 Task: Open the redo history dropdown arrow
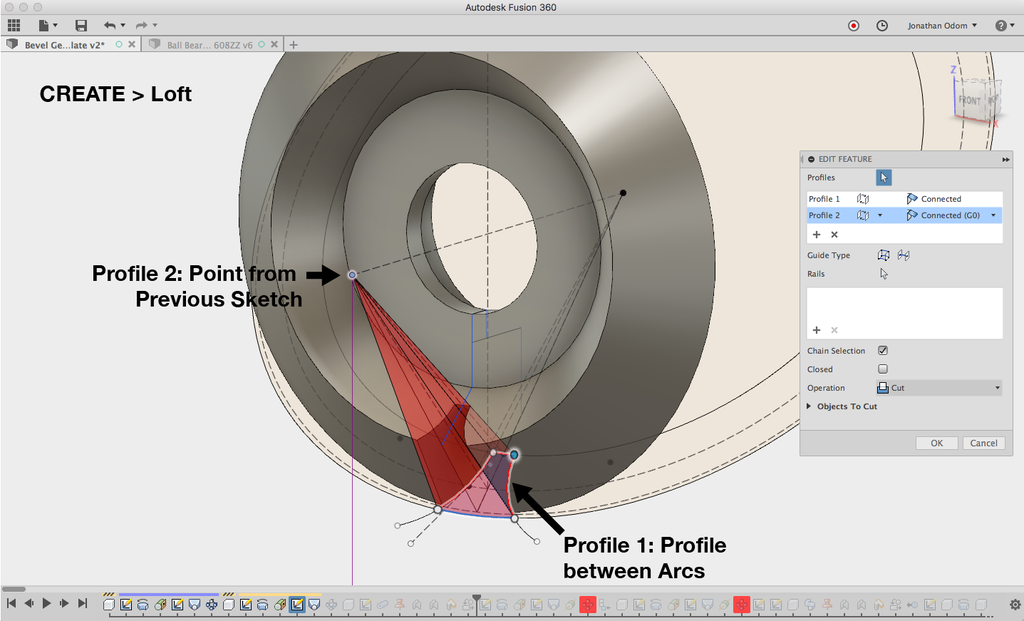pyautogui.click(x=155, y=25)
